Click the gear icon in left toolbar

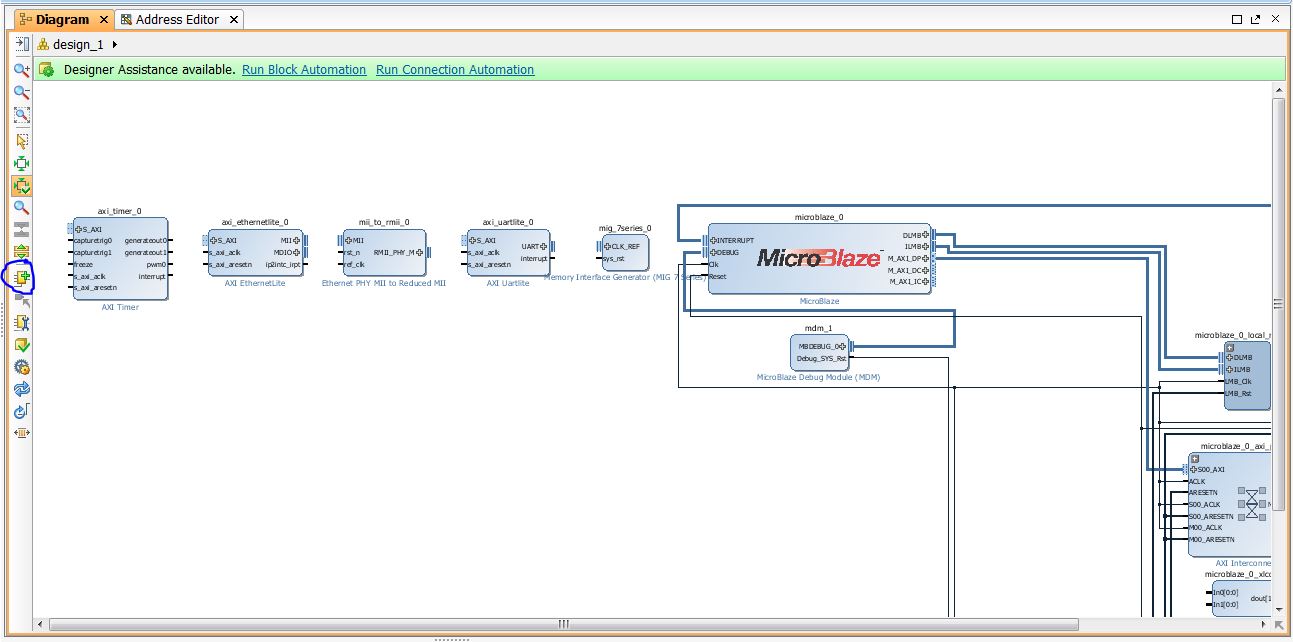point(21,367)
